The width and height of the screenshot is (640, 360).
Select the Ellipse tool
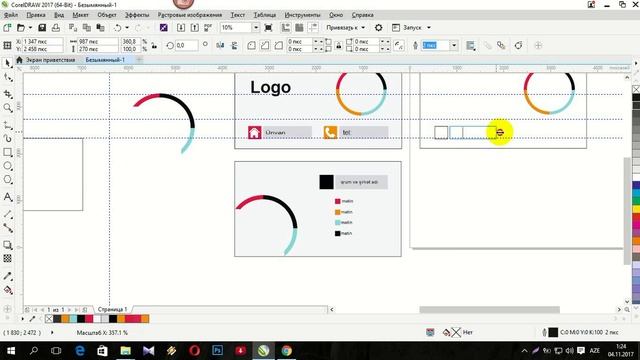pyautogui.click(x=7, y=166)
